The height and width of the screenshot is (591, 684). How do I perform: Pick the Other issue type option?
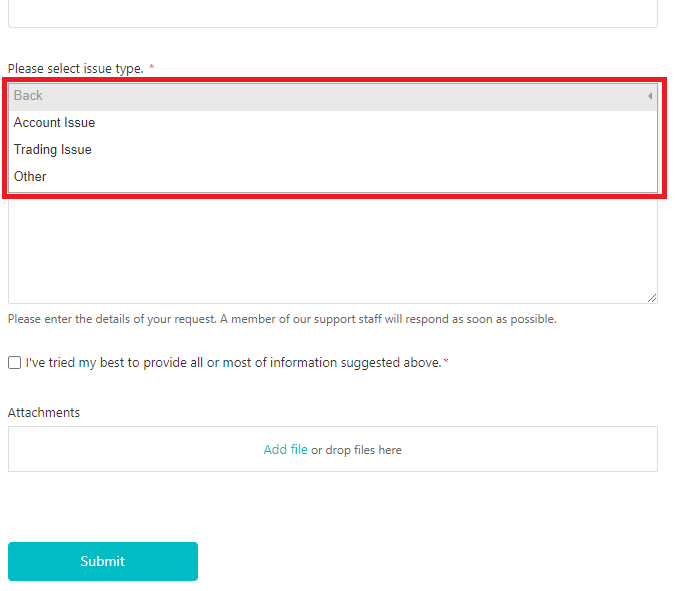click(30, 177)
